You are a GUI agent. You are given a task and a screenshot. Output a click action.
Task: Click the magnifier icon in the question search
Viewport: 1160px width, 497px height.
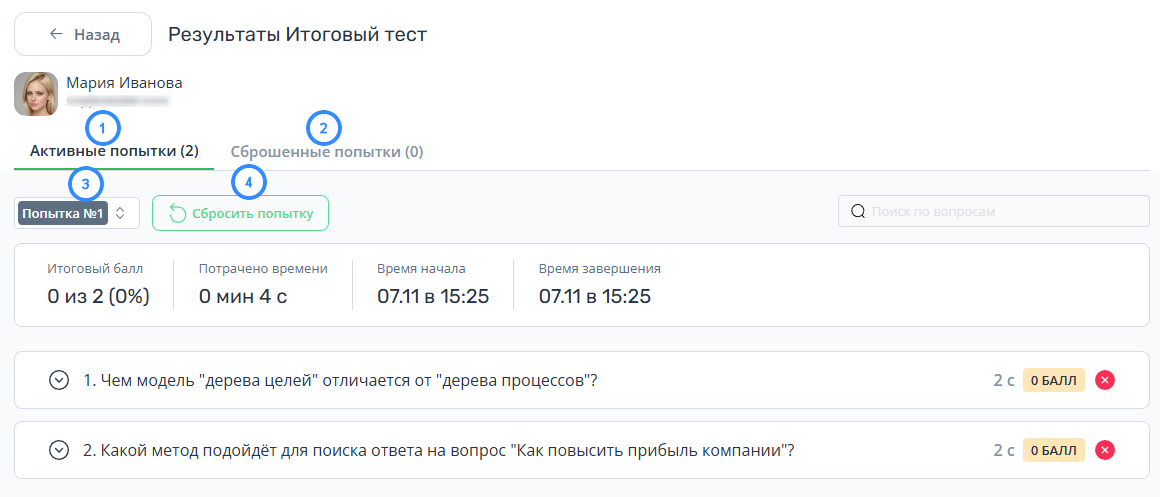pyautogui.click(x=858, y=212)
